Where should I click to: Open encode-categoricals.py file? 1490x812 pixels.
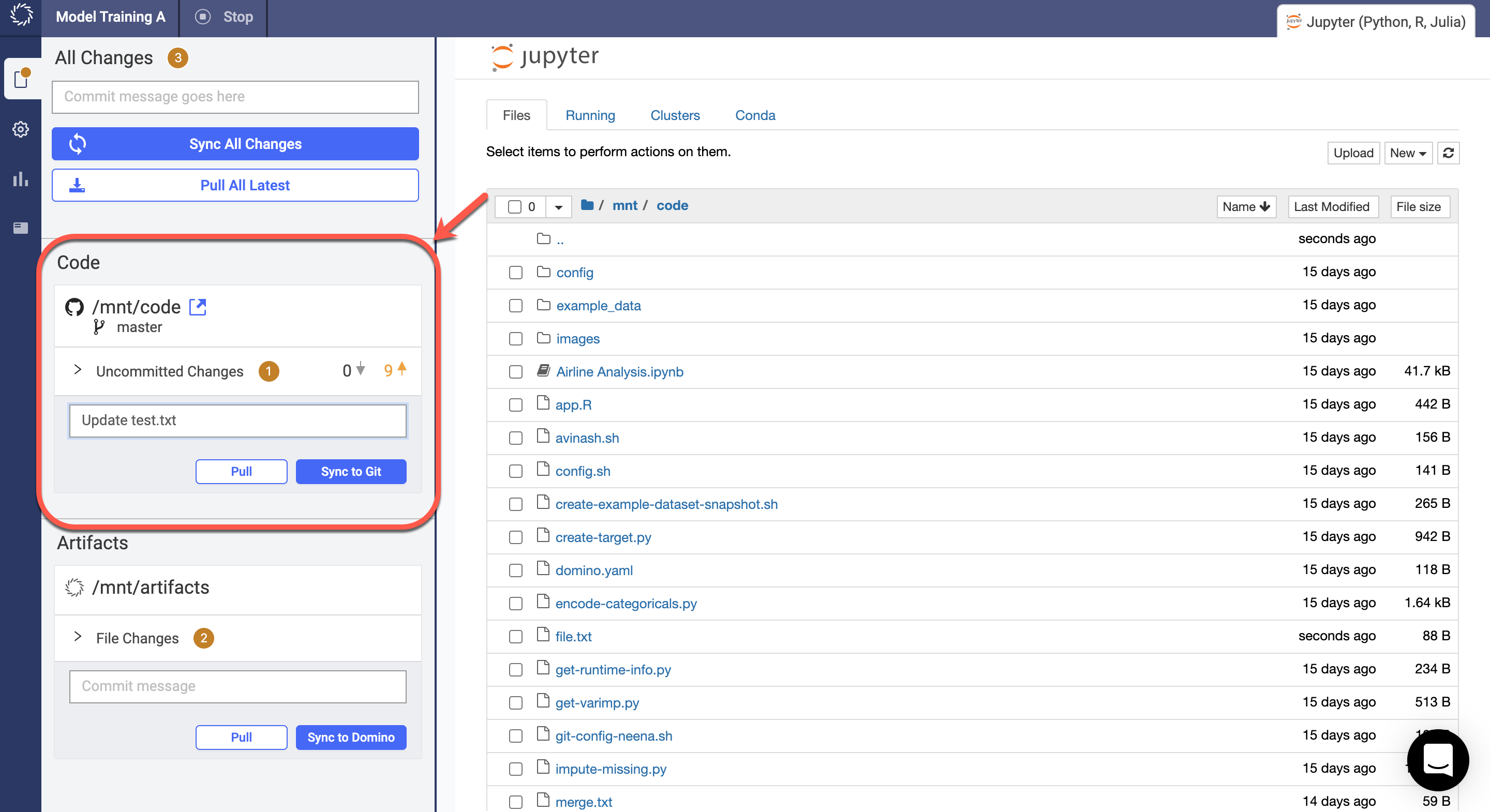pos(626,603)
